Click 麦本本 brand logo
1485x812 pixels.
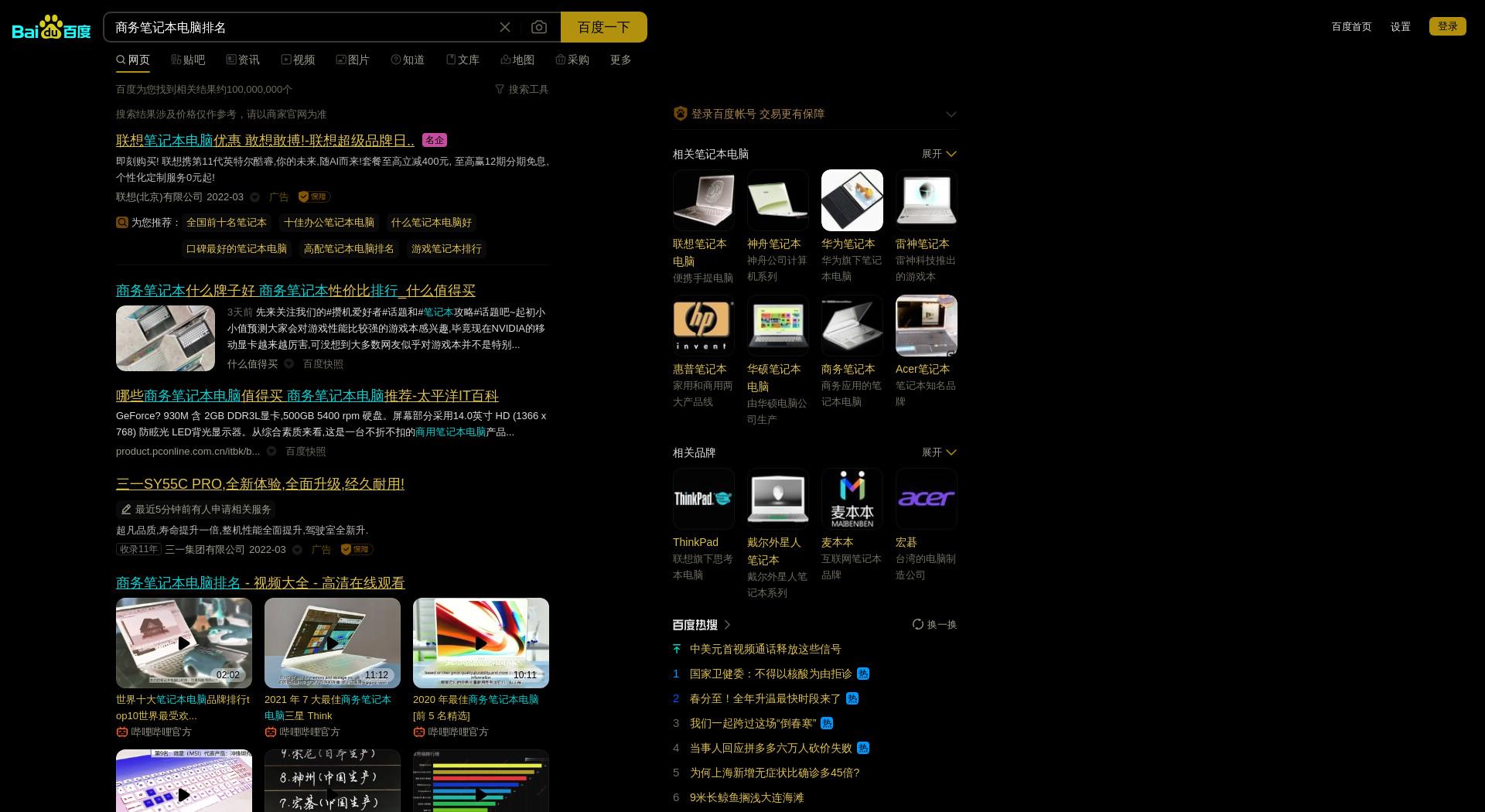852,499
